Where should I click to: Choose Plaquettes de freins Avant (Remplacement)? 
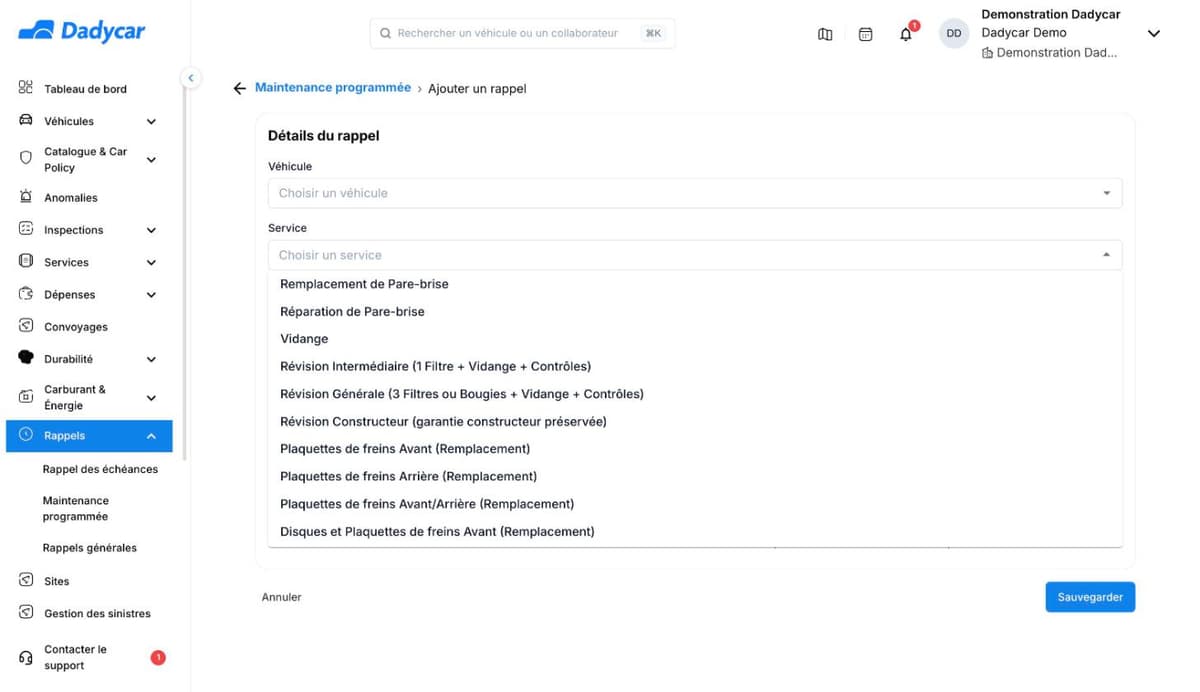pyautogui.click(x=695, y=449)
